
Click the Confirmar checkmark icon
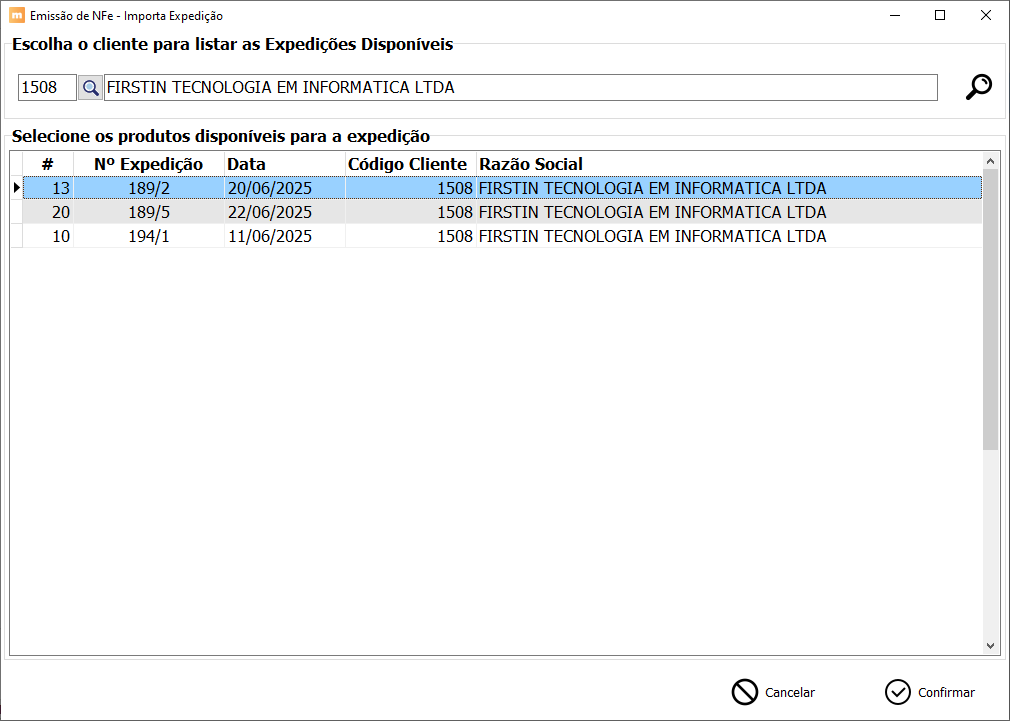(898, 692)
